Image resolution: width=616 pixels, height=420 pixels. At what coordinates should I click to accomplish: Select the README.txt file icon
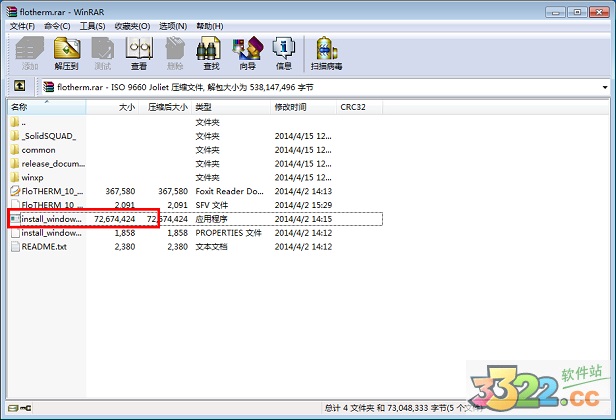tap(15, 246)
